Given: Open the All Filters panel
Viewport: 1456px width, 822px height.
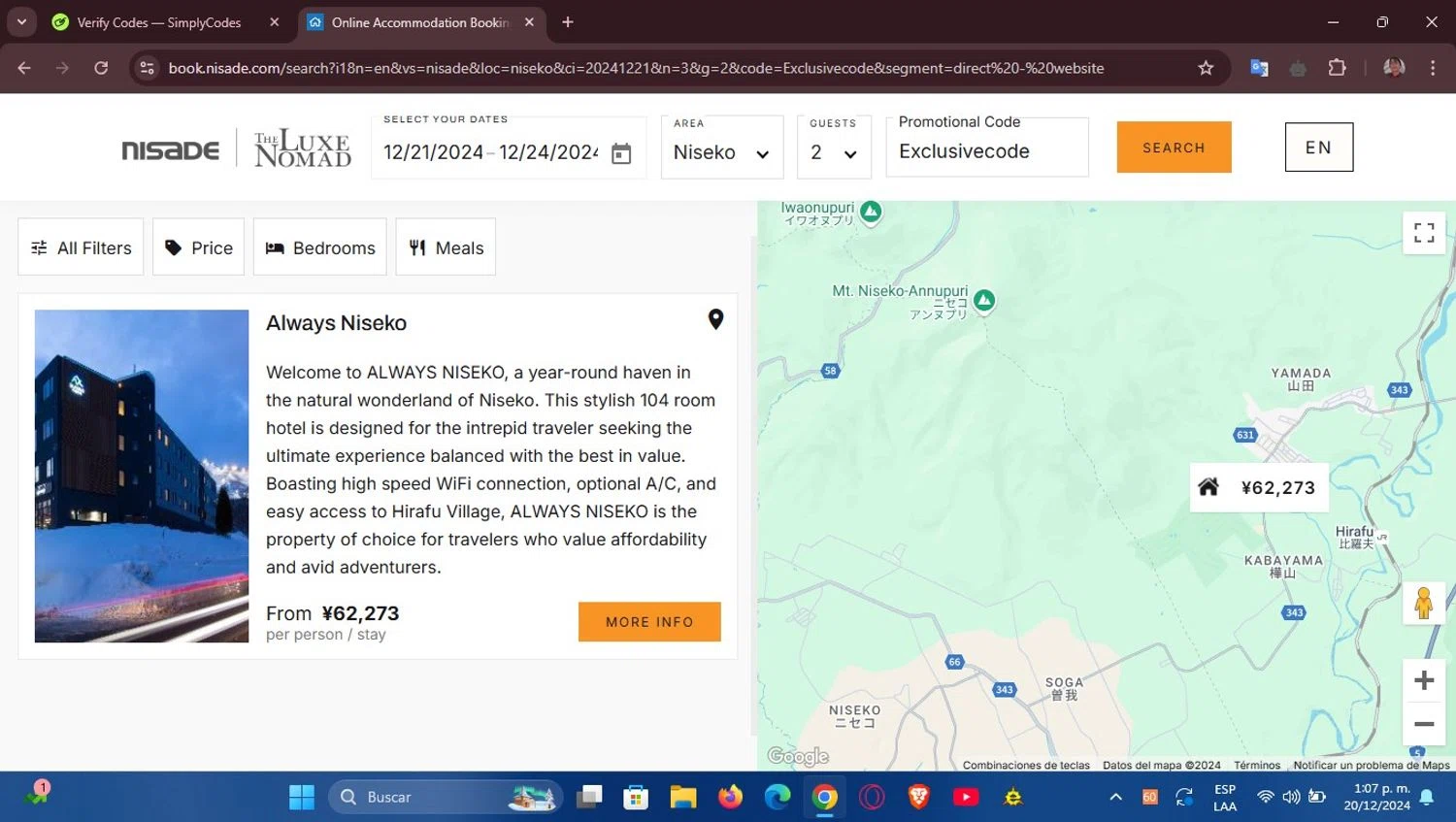Looking at the screenshot, I should pos(81,247).
